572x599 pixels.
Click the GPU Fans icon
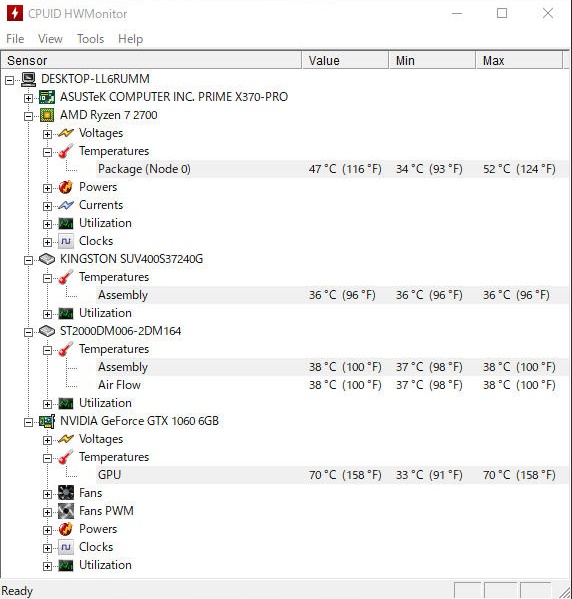[x=66, y=493]
